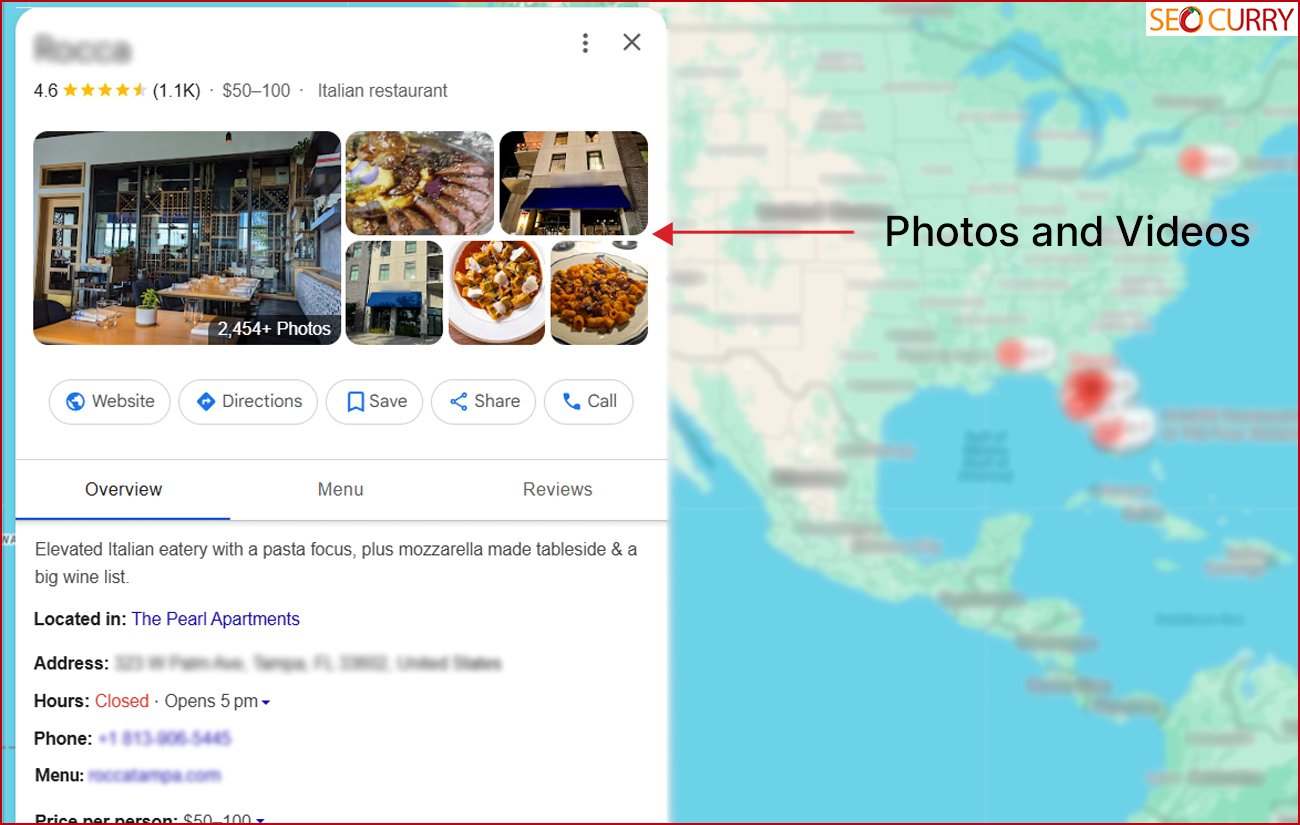
Task: Click the blurred phone number link
Action: point(164,739)
